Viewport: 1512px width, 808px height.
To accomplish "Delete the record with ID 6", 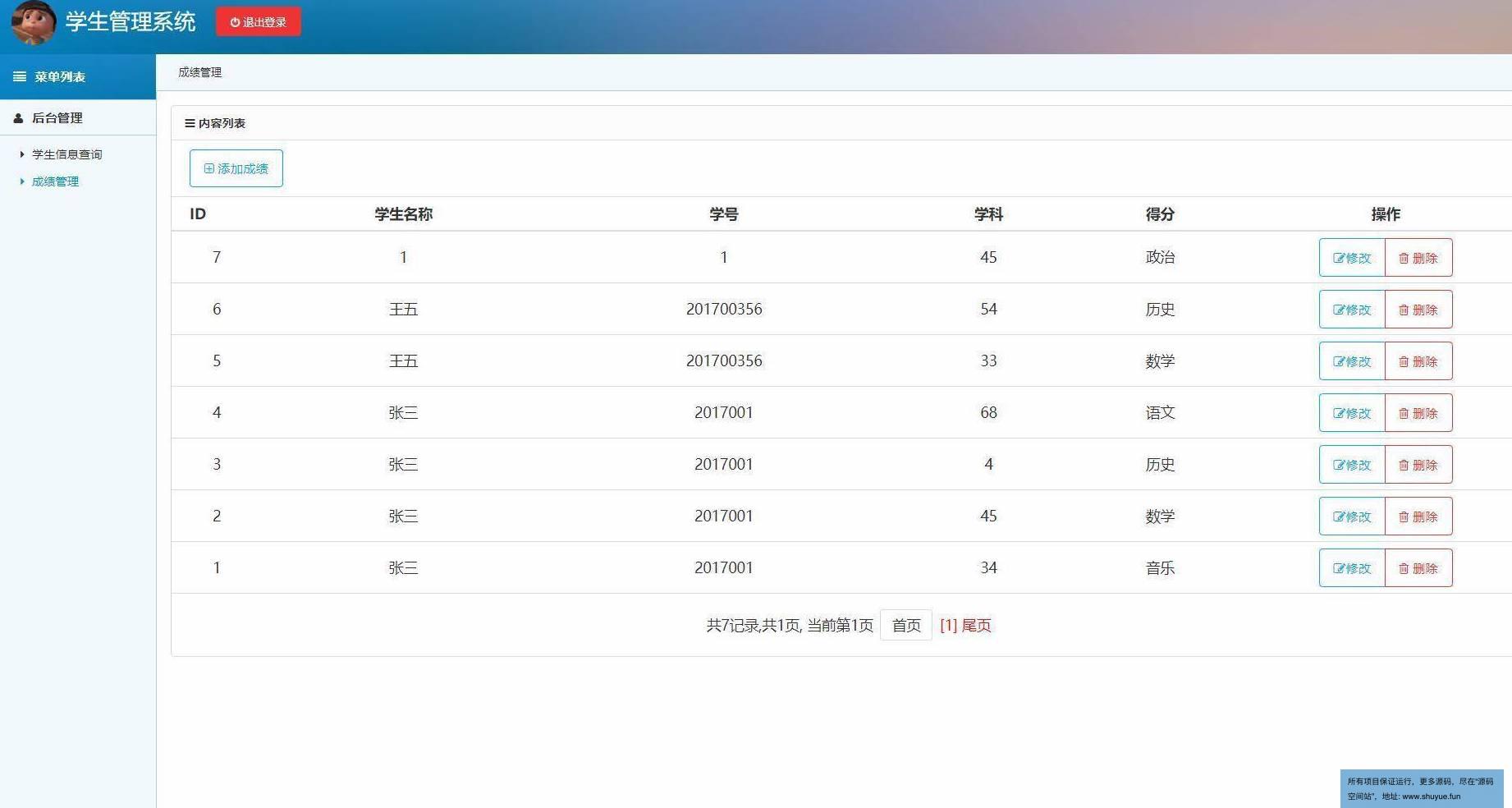I will (x=1418, y=310).
